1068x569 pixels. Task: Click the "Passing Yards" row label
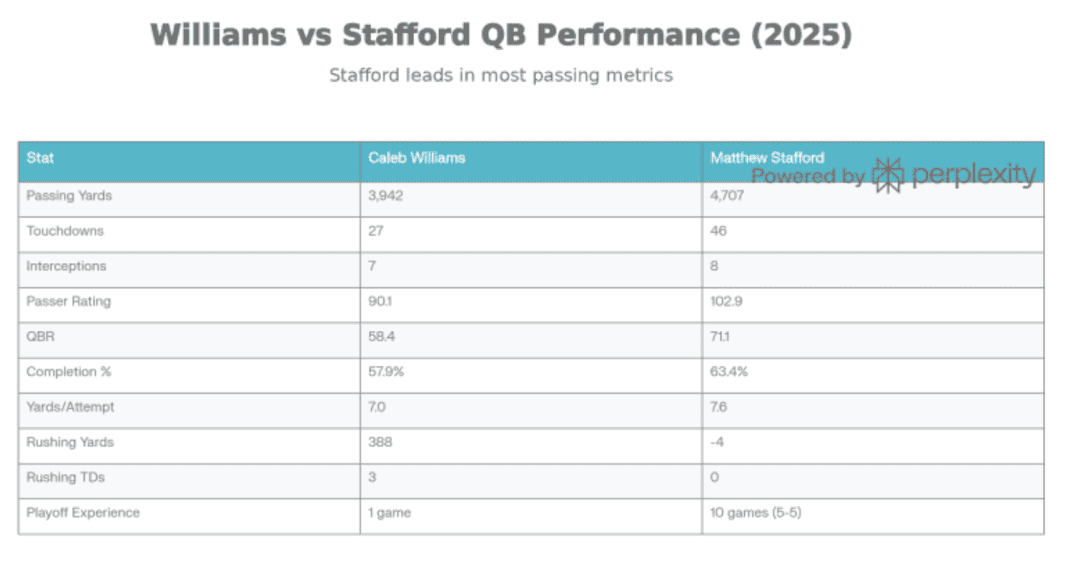coord(69,196)
